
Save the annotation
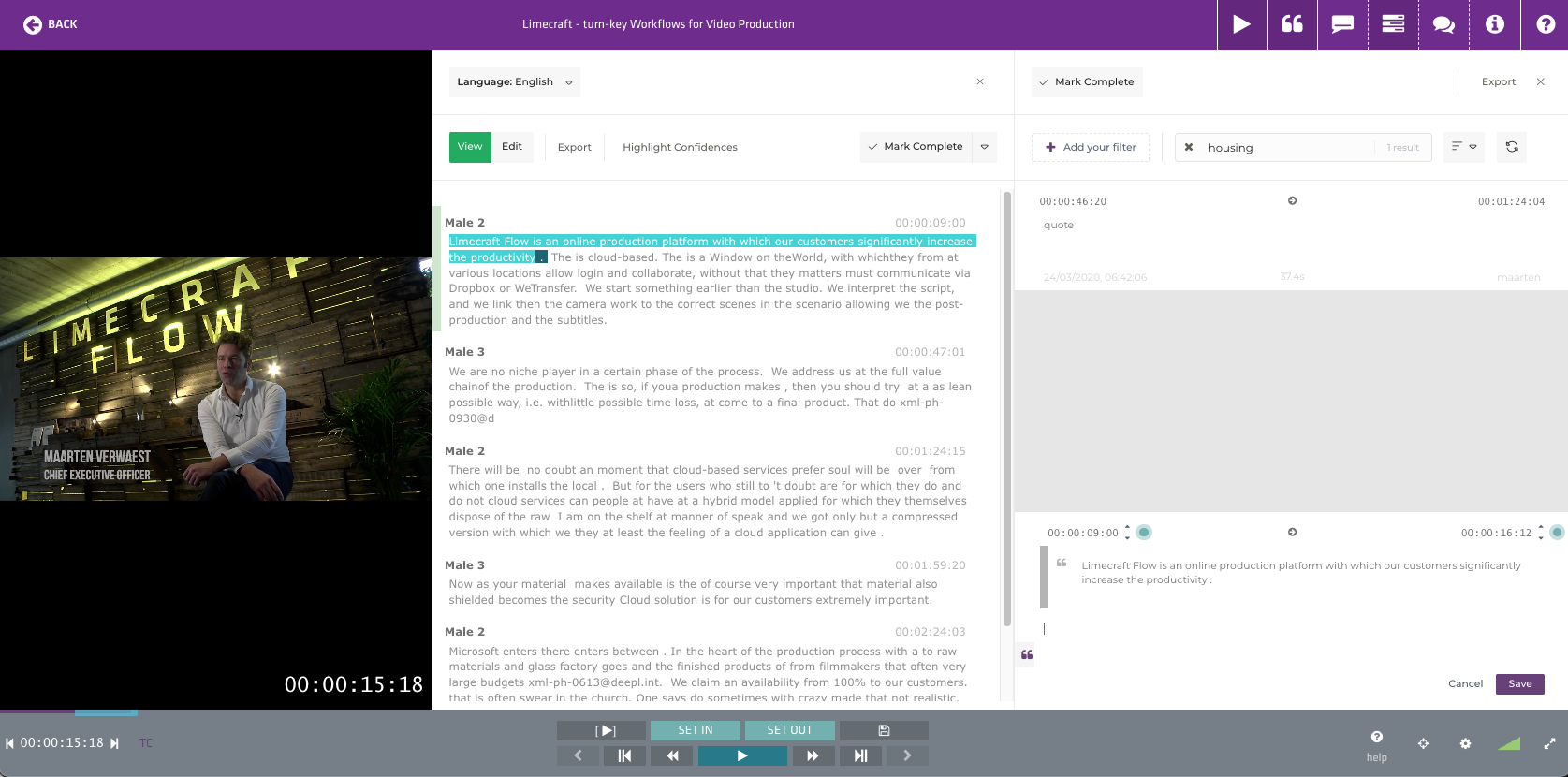(1520, 684)
